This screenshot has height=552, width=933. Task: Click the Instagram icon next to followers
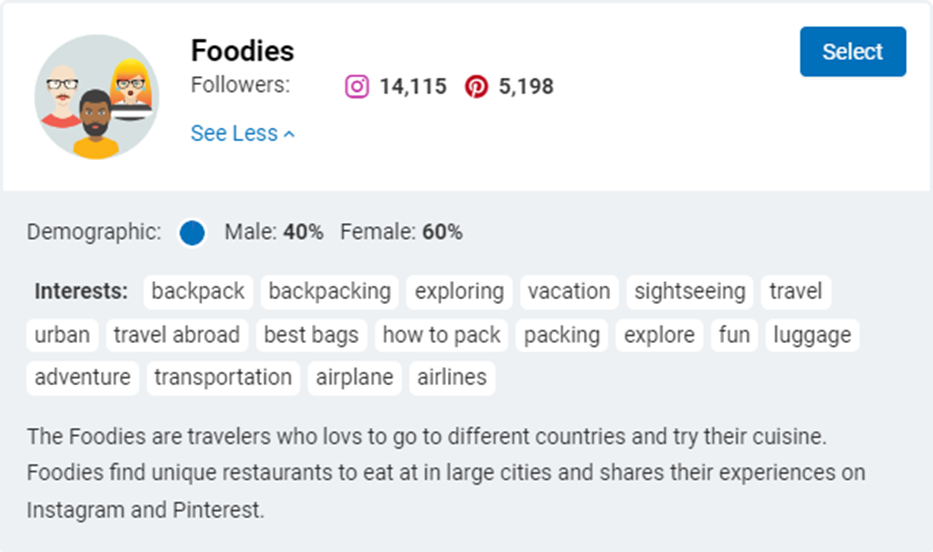(x=357, y=87)
